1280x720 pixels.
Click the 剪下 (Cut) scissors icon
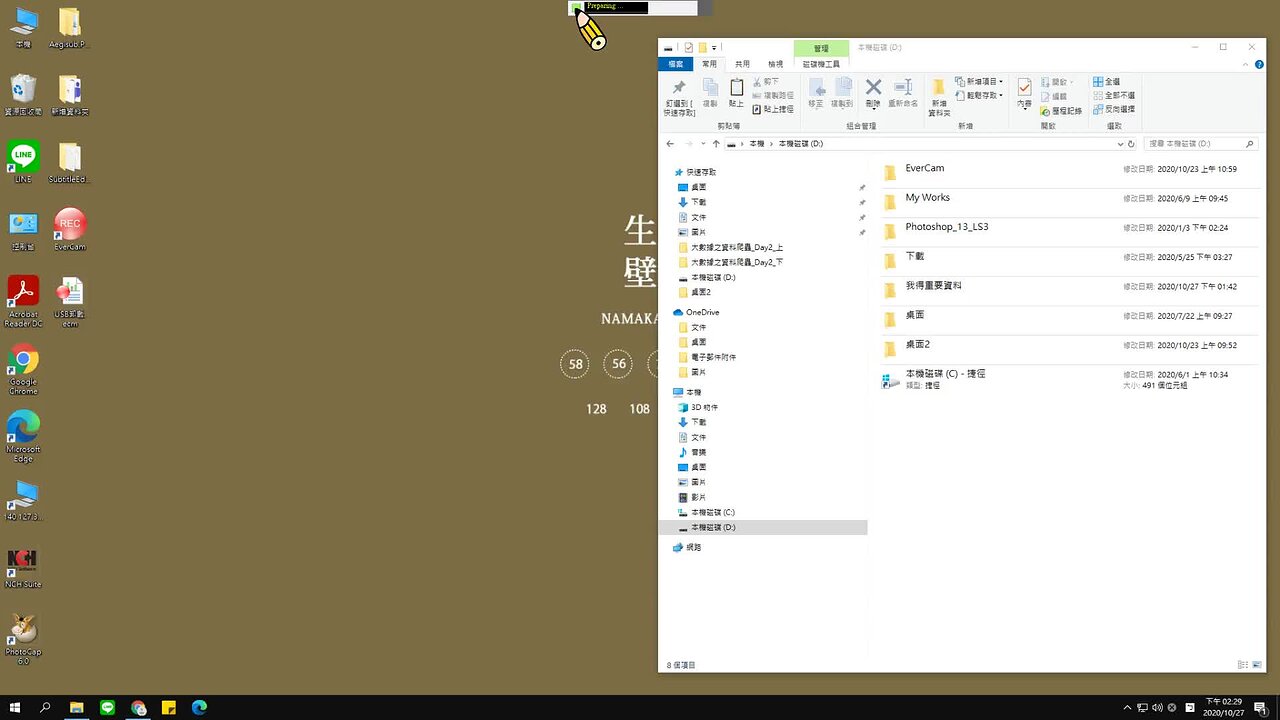coord(766,82)
